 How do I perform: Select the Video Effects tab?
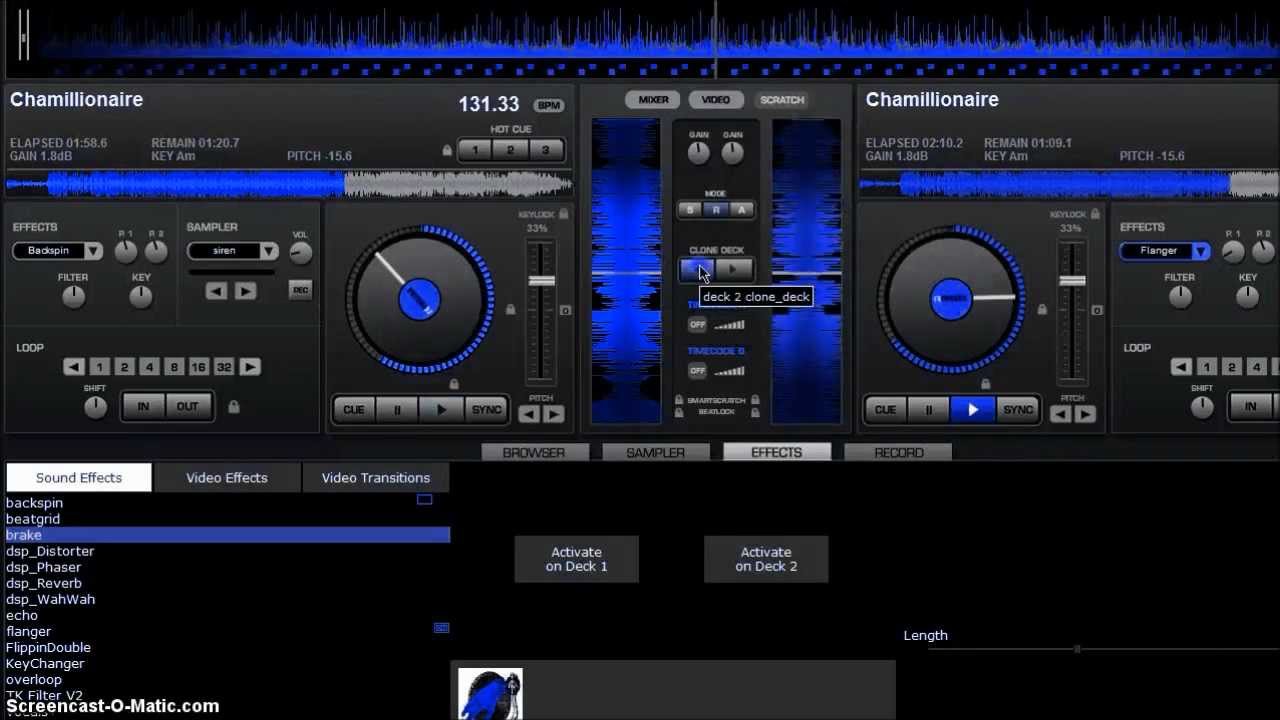point(227,478)
